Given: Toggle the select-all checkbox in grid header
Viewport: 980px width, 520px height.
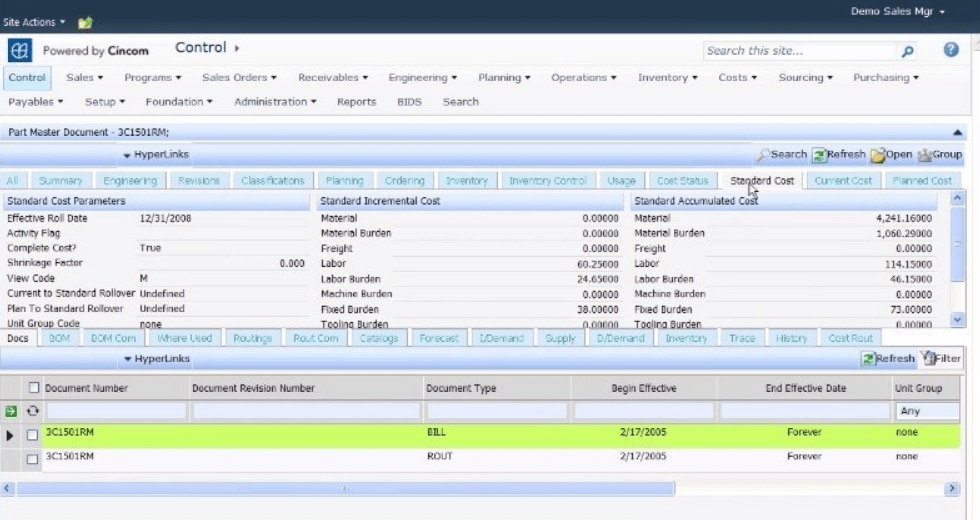Looking at the screenshot, I should 34,388.
